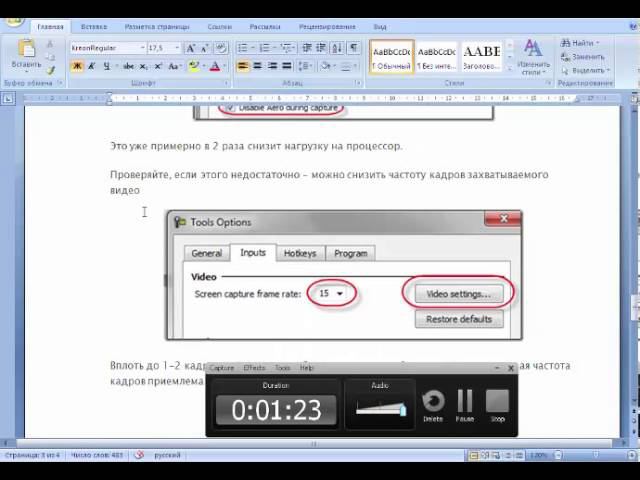This screenshot has width=640, height=480.
Task: Open the font size dropdown
Action: point(177,48)
